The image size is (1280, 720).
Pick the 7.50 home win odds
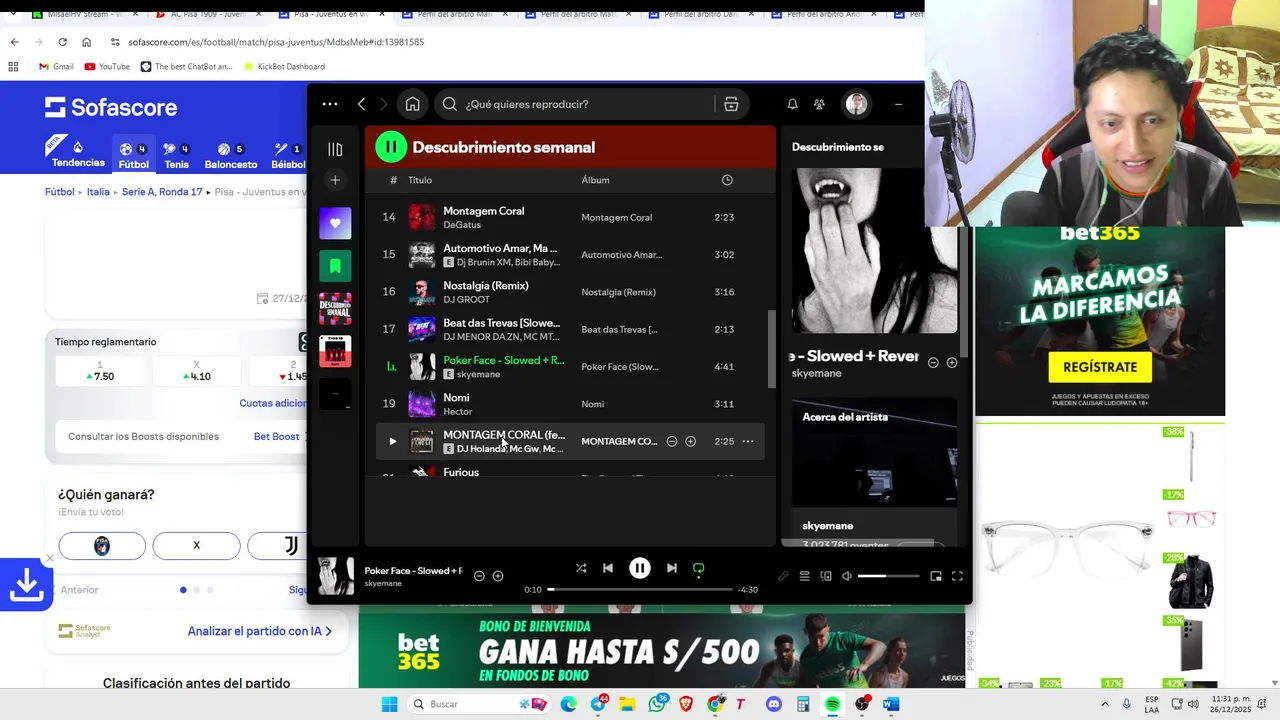coord(99,371)
